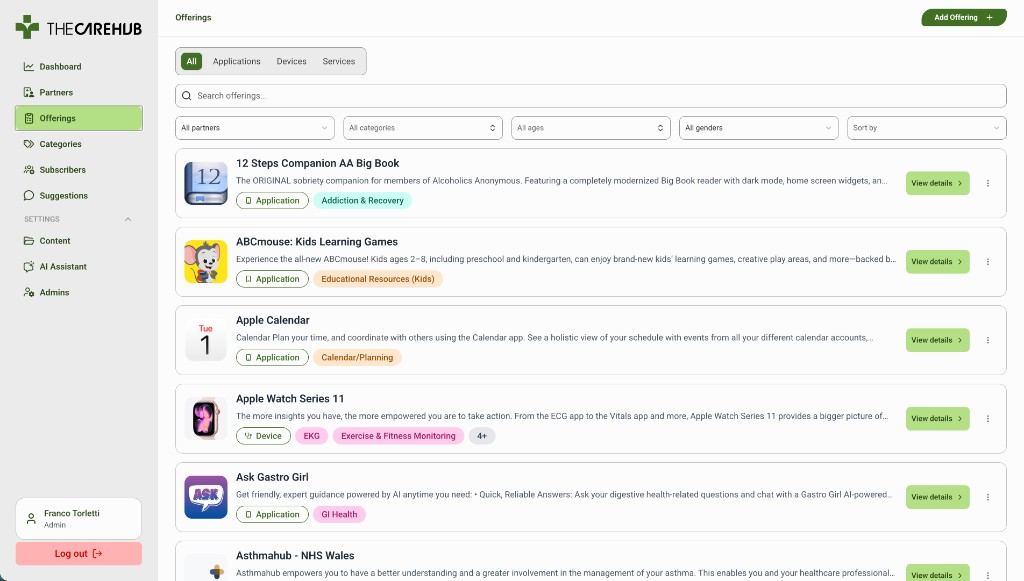Click Franco Torletti profile card
This screenshot has height=581, width=1024.
pos(78,518)
